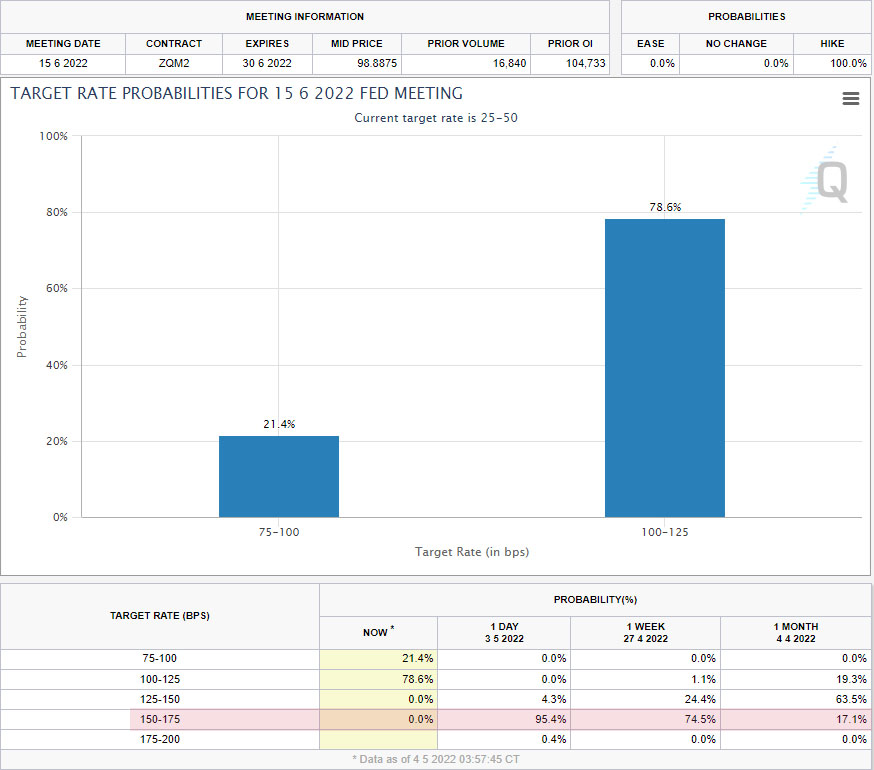Click the 74.5% value in 1 WEEK column
This screenshot has height=770, width=874.
[x=700, y=719]
